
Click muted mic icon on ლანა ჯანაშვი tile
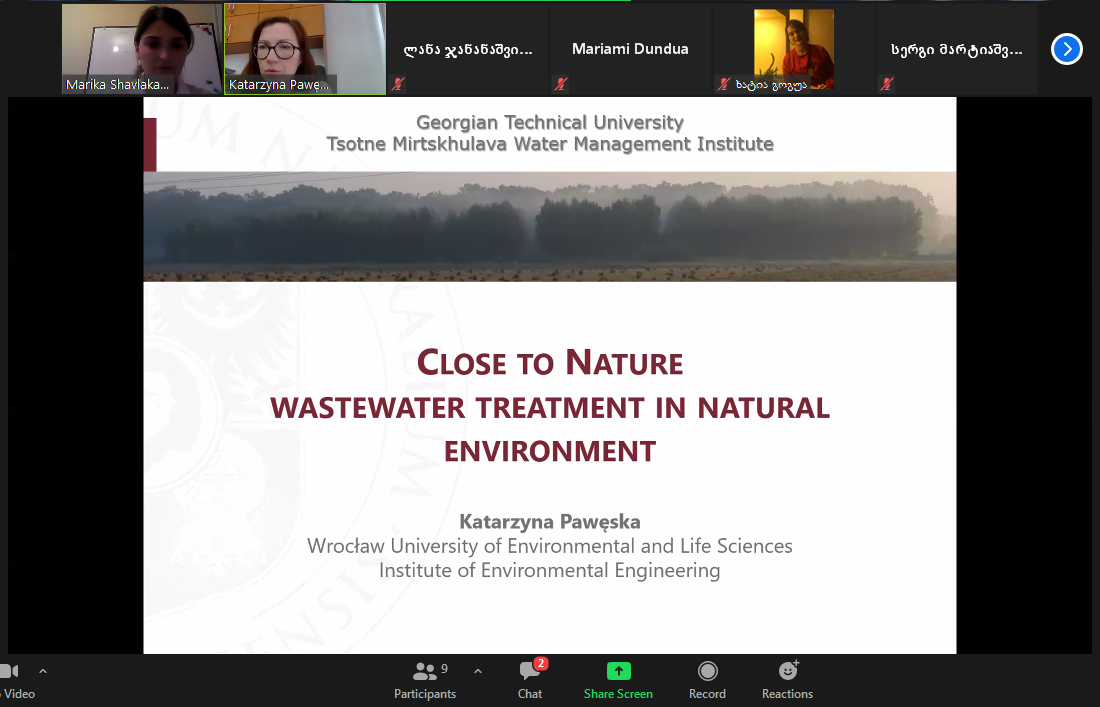[x=398, y=84]
